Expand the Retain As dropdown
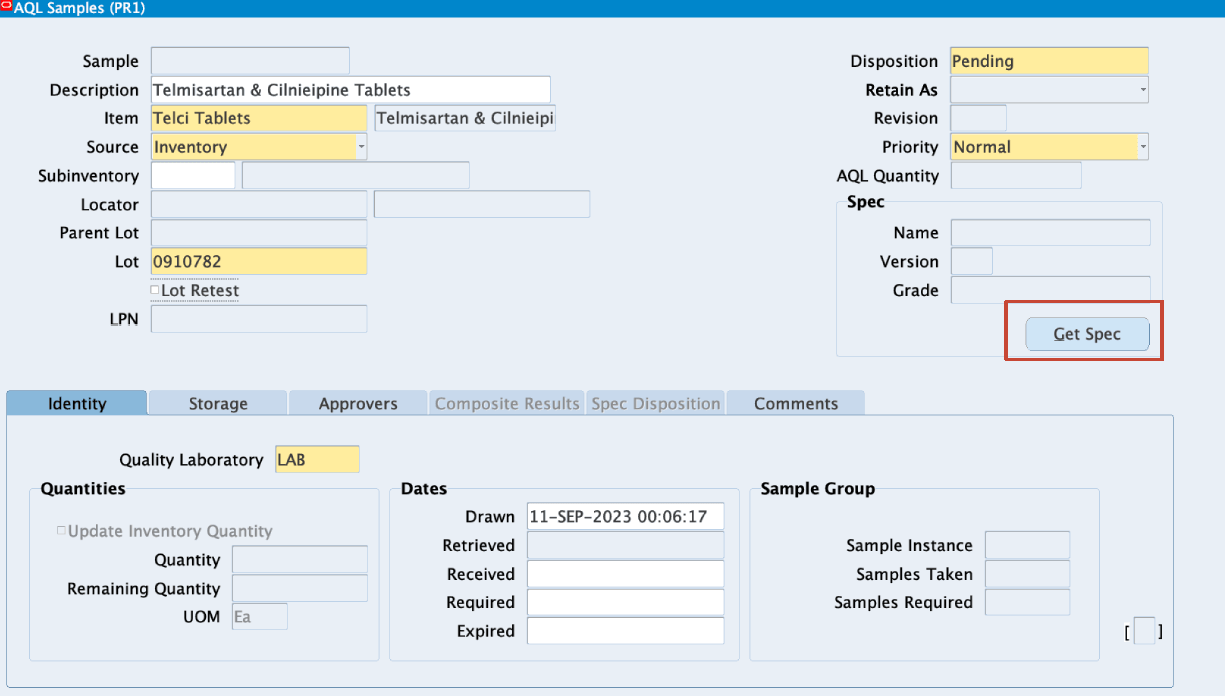Image resolution: width=1225 pixels, height=696 pixels. (1143, 90)
